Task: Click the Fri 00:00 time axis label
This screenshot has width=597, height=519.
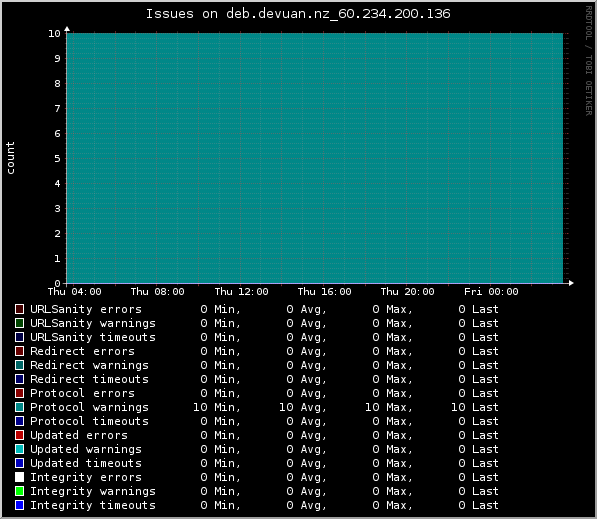Action: 491,292
